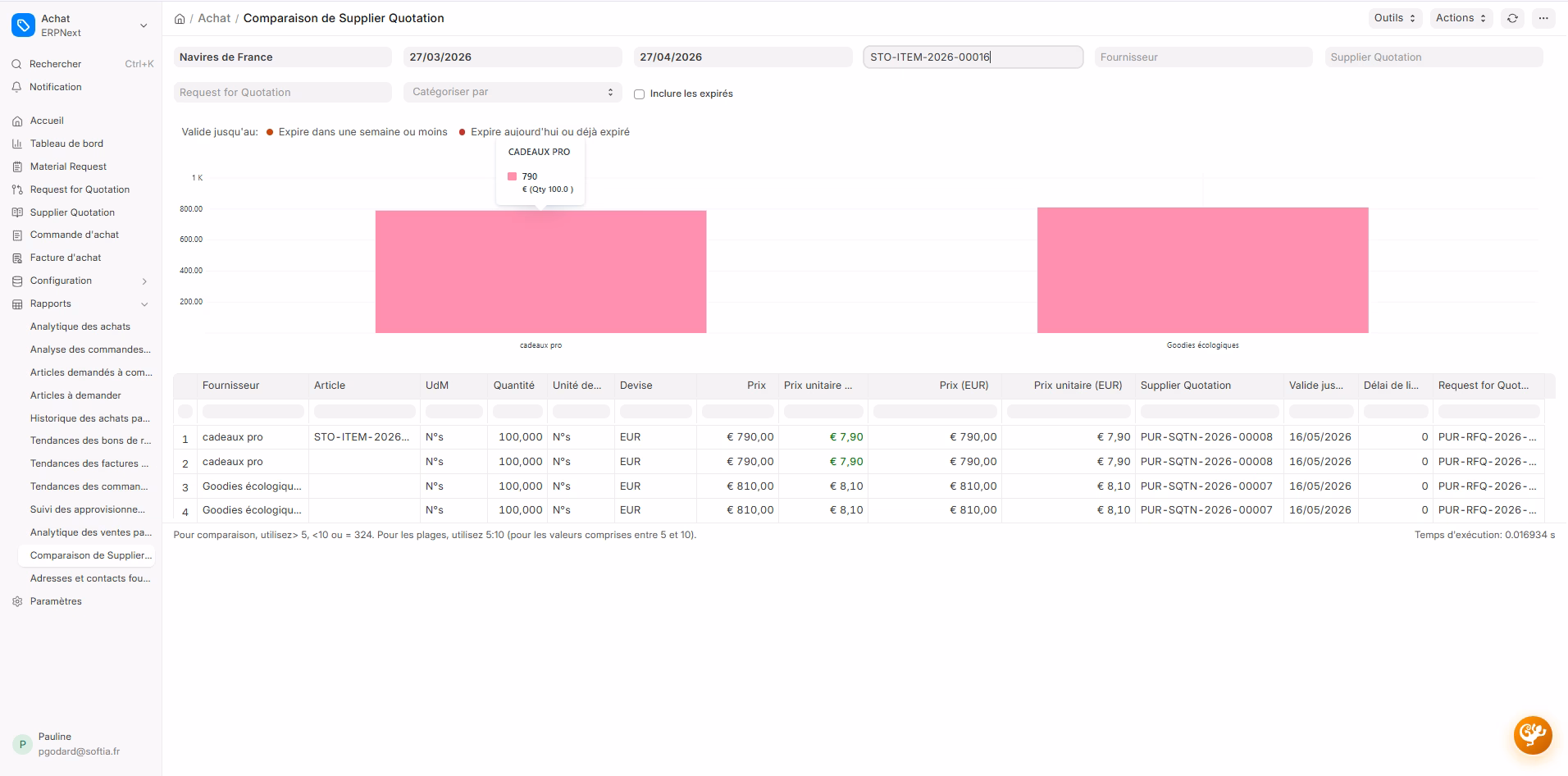Viewport: 1568px width, 776px height.
Task: Toggle the Inclure les expirés checkbox
Action: pos(640,94)
